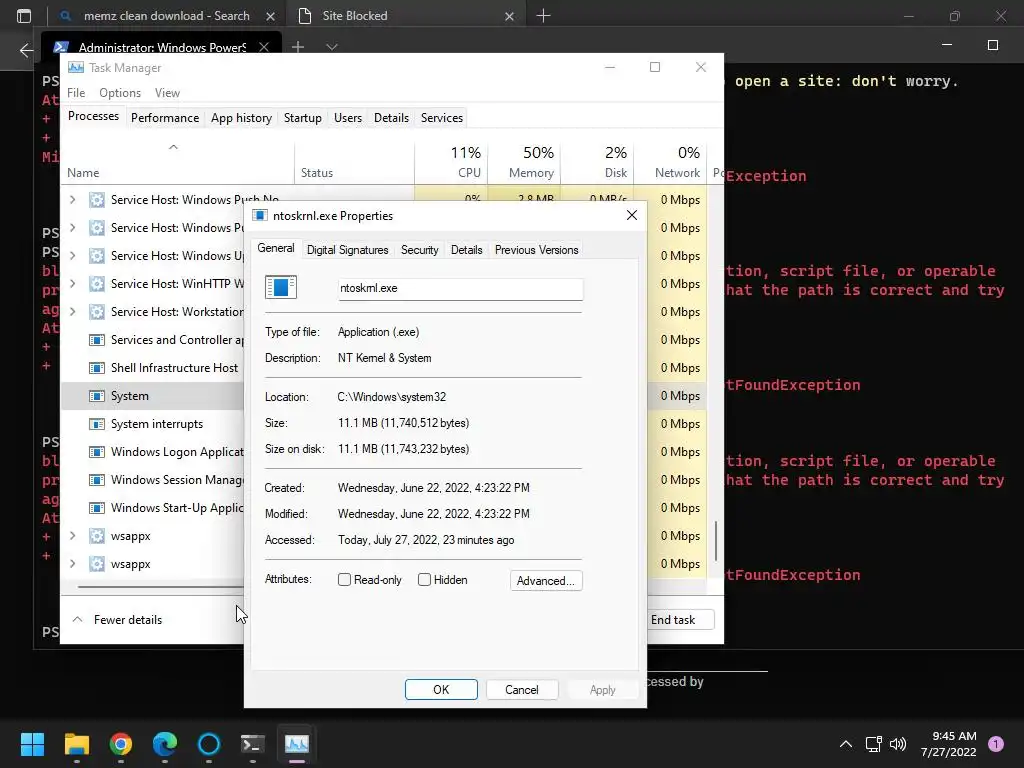Image resolution: width=1024 pixels, height=768 pixels.
Task: Open Task Manager View menu
Action: click(x=167, y=93)
